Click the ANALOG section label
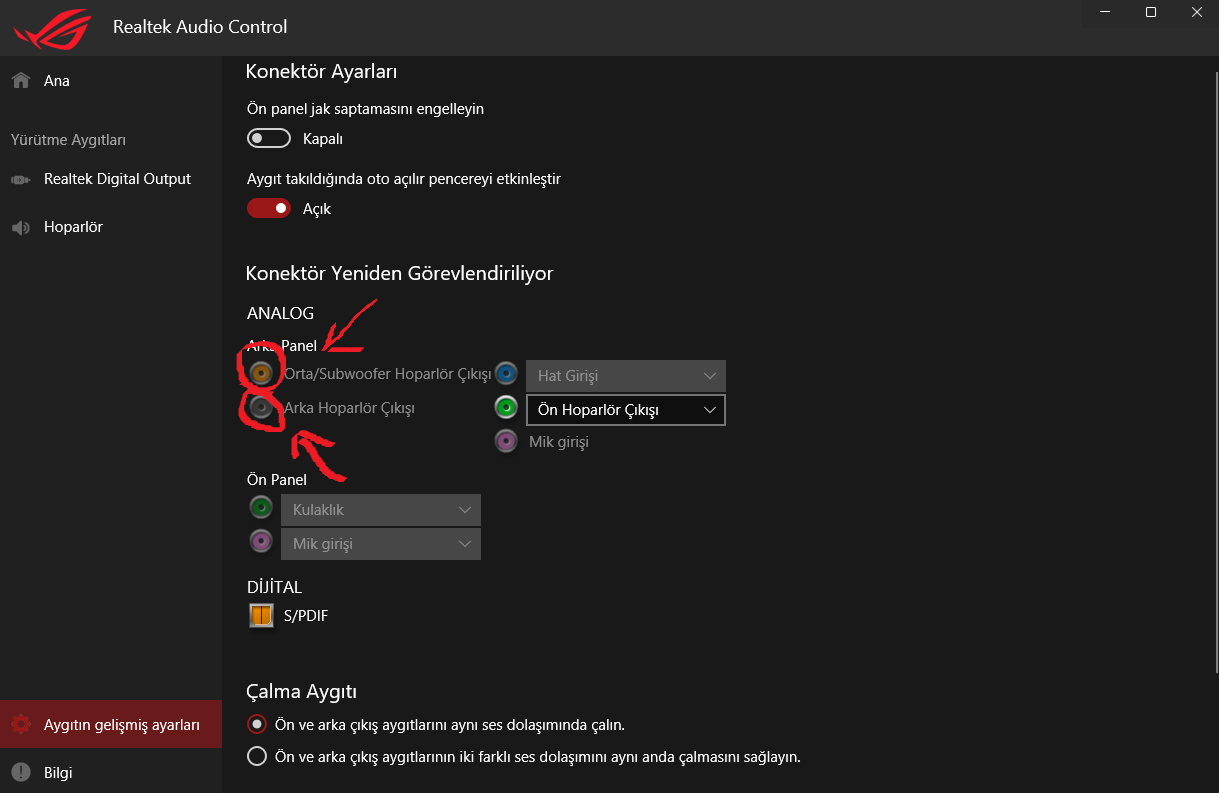The height and width of the screenshot is (793, 1219). point(280,313)
